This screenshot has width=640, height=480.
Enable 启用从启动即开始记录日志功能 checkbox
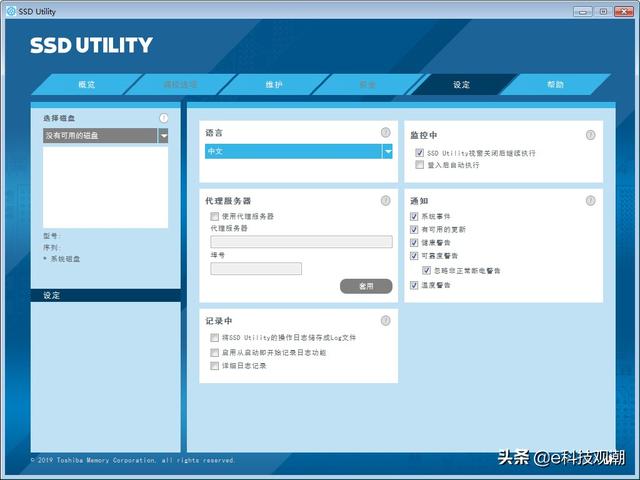point(215,352)
